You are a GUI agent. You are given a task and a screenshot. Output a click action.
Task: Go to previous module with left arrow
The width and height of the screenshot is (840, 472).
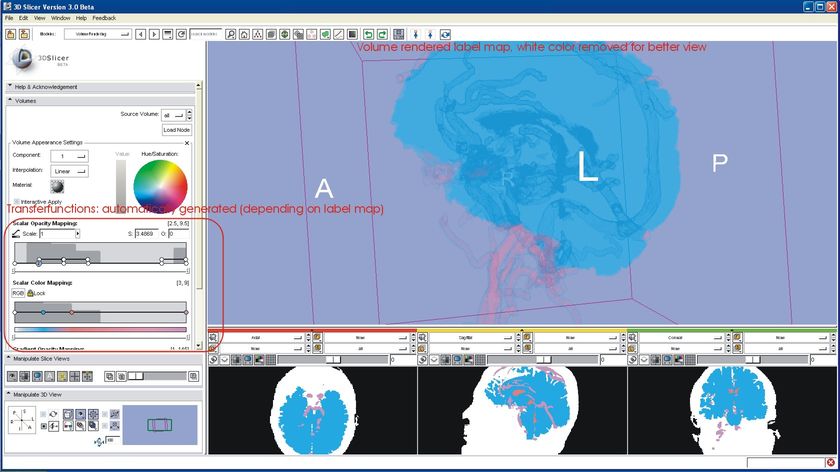[x=141, y=34]
